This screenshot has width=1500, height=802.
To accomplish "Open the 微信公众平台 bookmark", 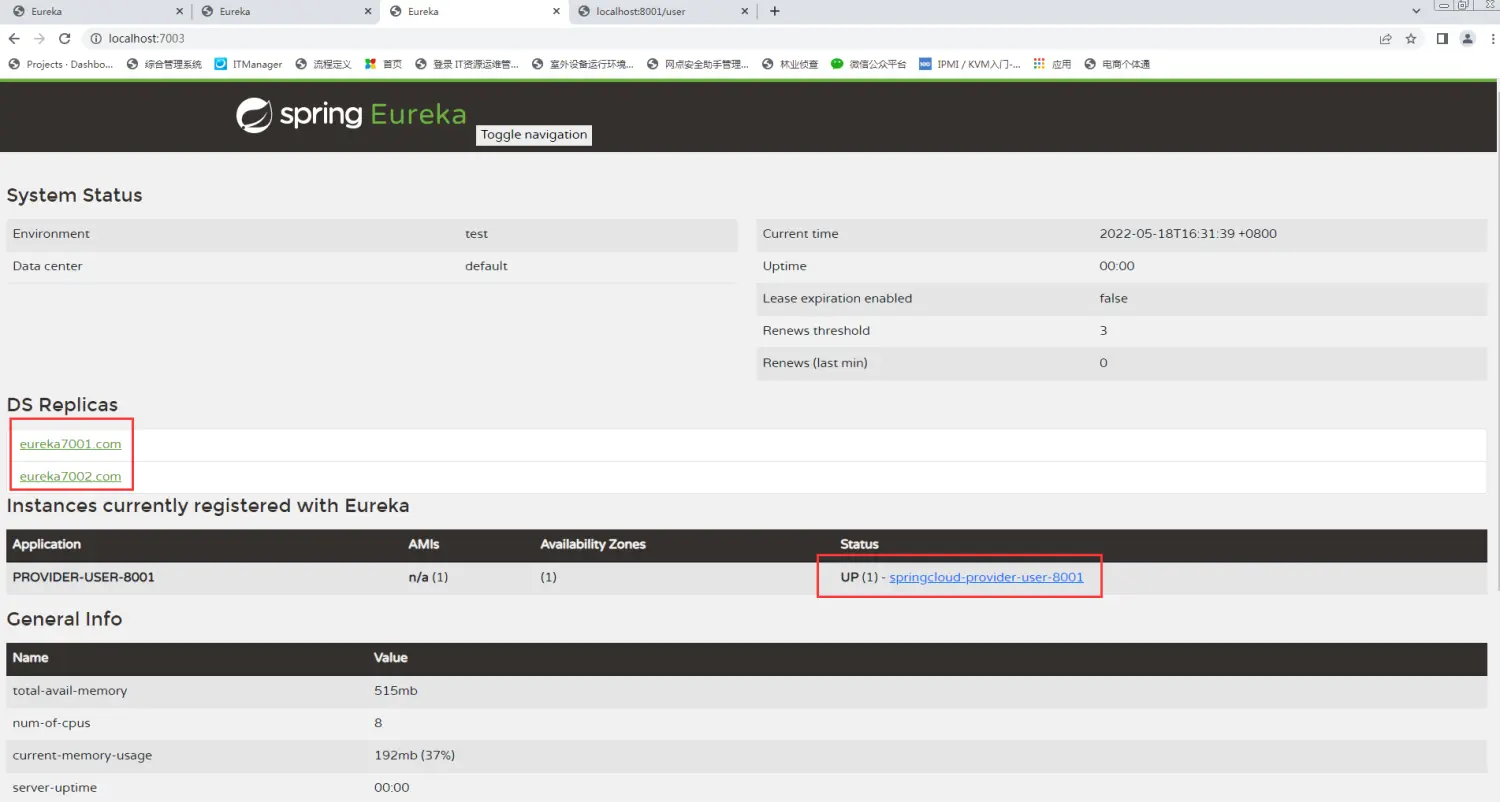I will click(x=868, y=64).
